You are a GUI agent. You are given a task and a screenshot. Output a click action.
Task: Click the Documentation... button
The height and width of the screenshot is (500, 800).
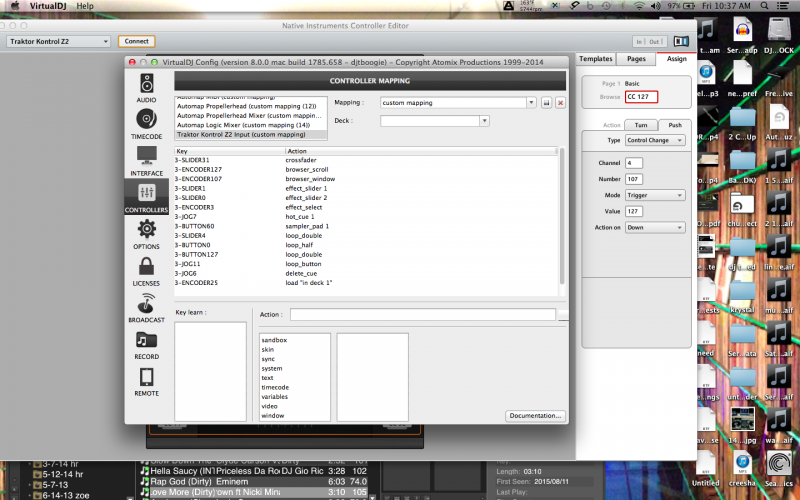[535, 416]
